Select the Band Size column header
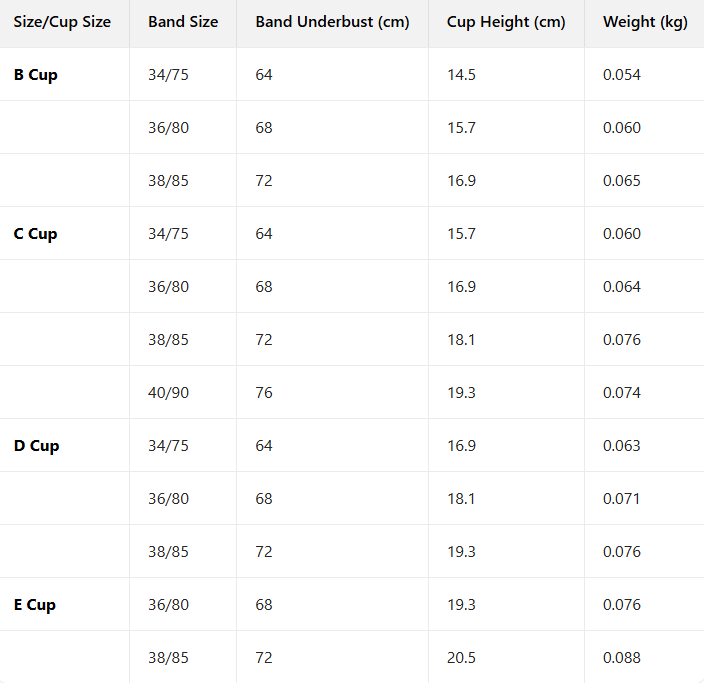The width and height of the screenshot is (704, 683). pos(183,22)
